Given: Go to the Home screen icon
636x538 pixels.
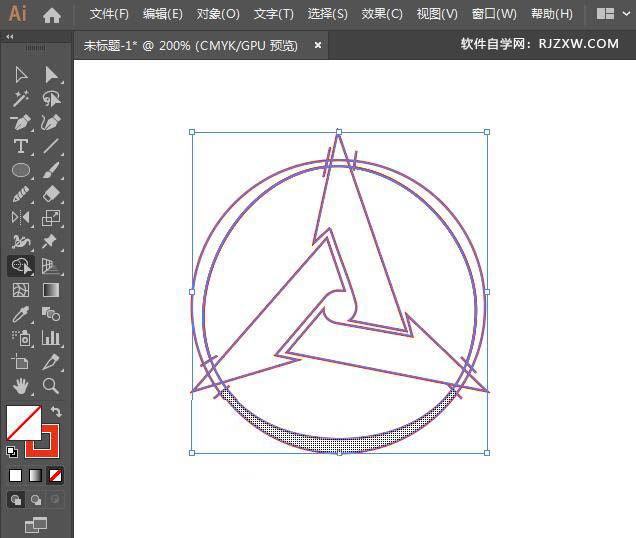Looking at the screenshot, I should 52,15.
